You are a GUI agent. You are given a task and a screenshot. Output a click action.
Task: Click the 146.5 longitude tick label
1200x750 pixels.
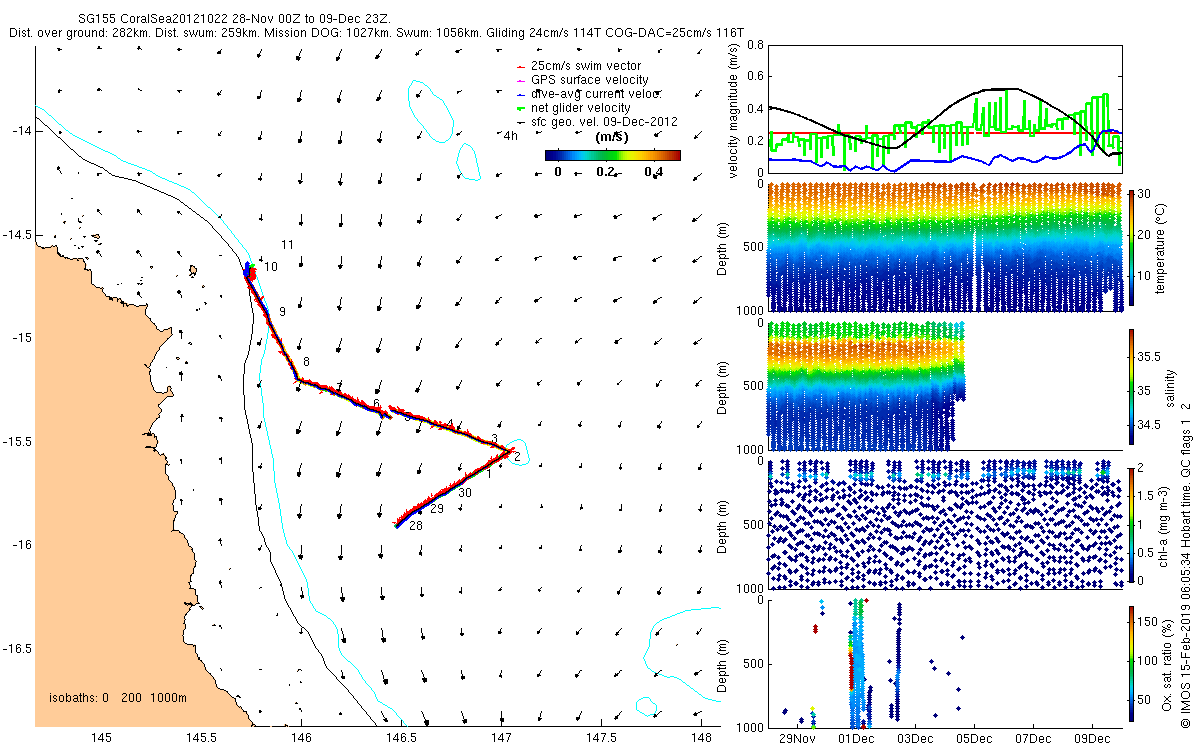pos(400,738)
